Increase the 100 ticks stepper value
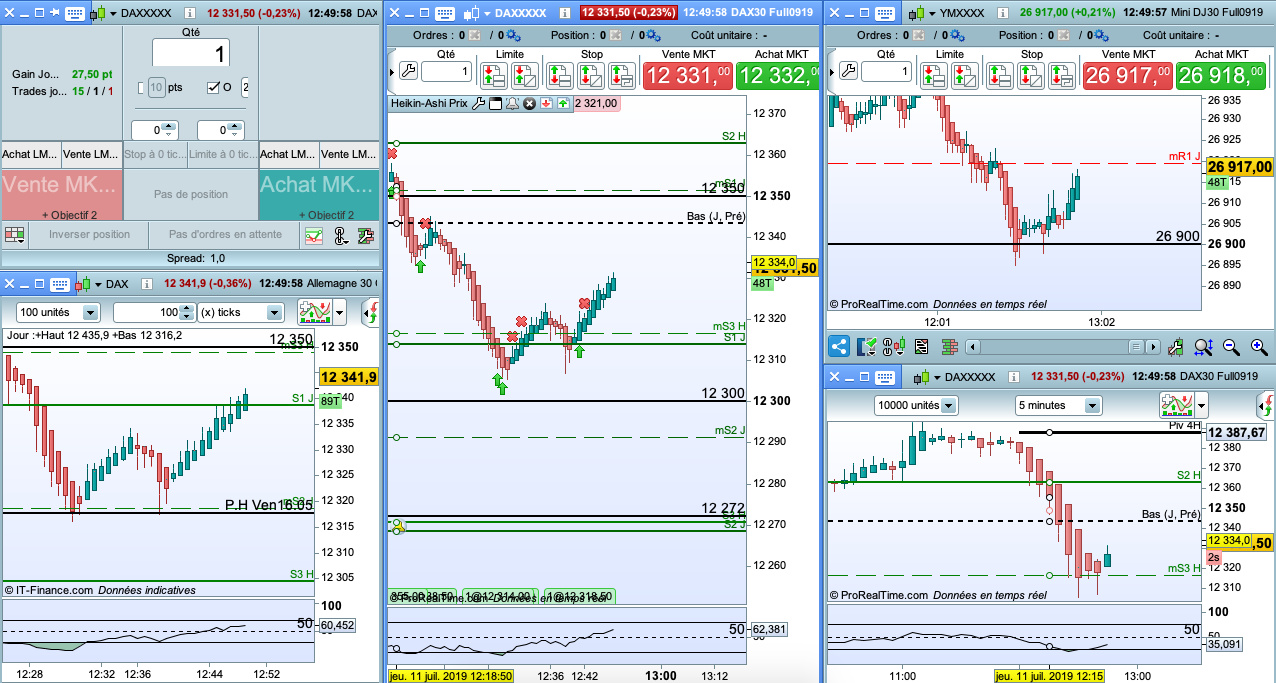Image resolution: width=1276 pixels, height=683 pixels. pyautogui.click(x=187, y=308)
